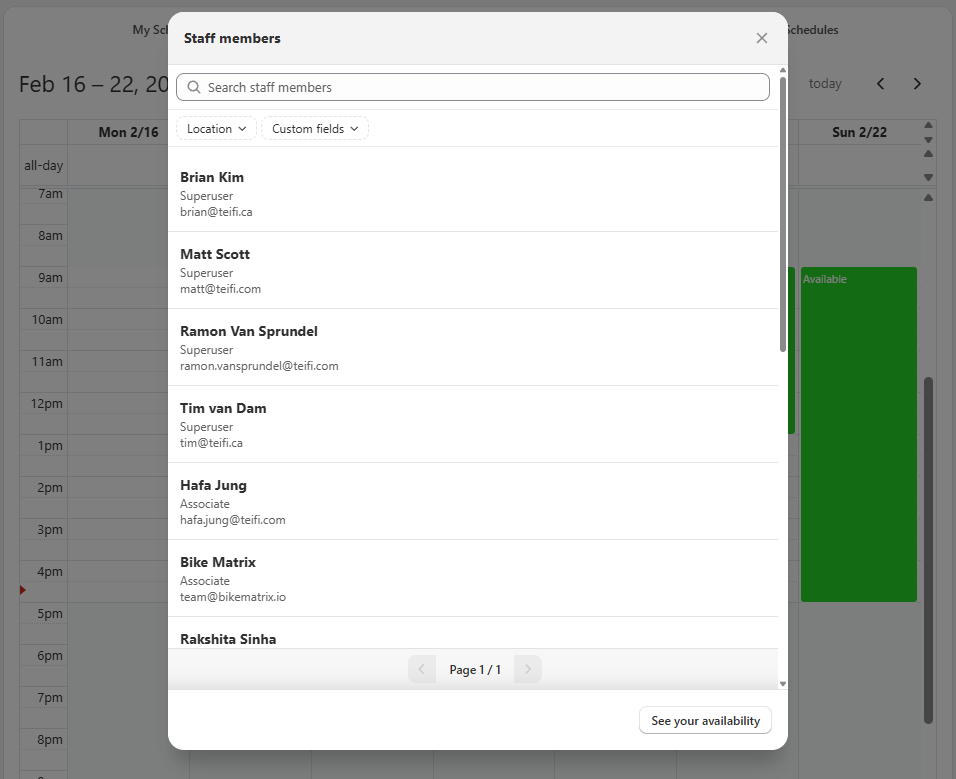This screenshot has height=779, width=956.
Task: Pick Tim van Dam from staff list
Action: coord(472,424)
